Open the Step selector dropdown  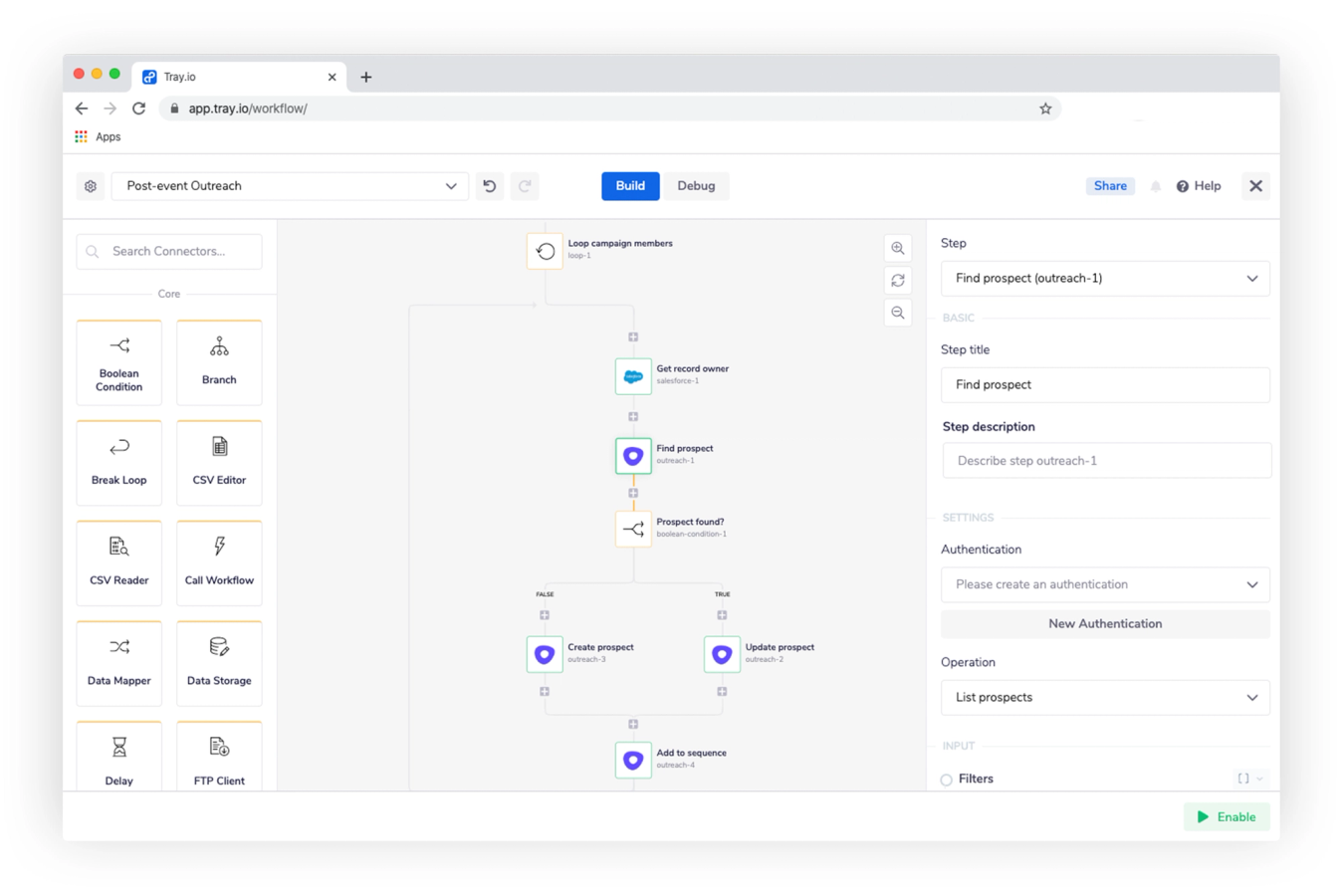click(x=1105, y=279)
